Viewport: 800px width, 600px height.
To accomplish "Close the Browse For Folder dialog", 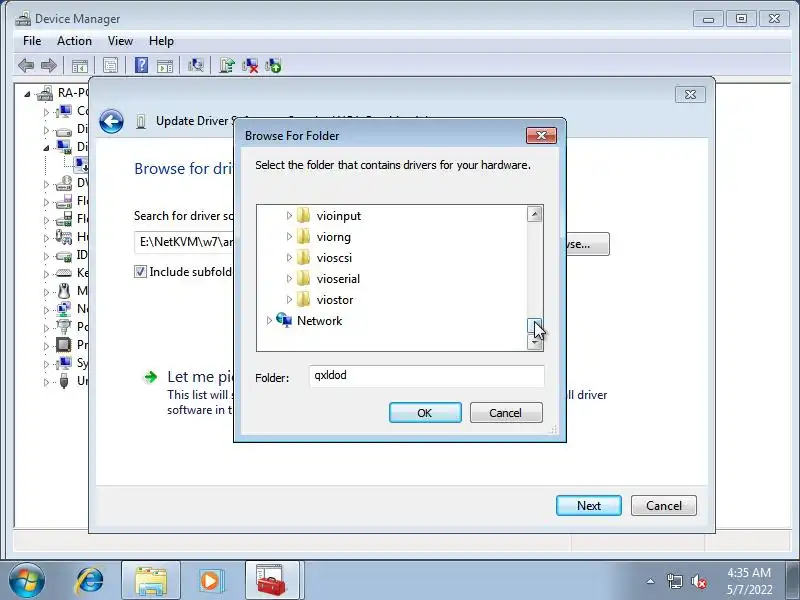I will 541,135.
